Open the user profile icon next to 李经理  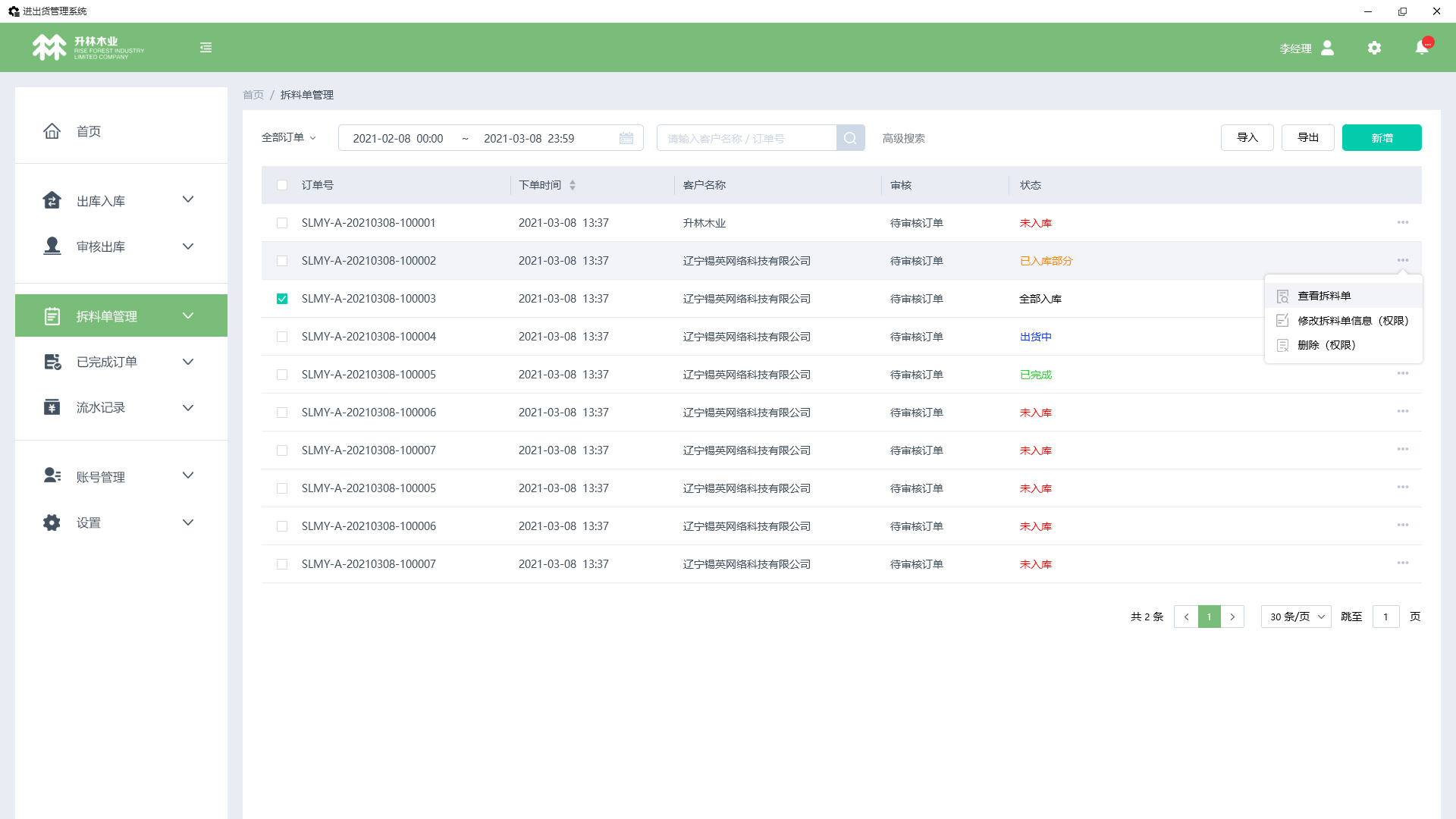tap(1327, 48)
